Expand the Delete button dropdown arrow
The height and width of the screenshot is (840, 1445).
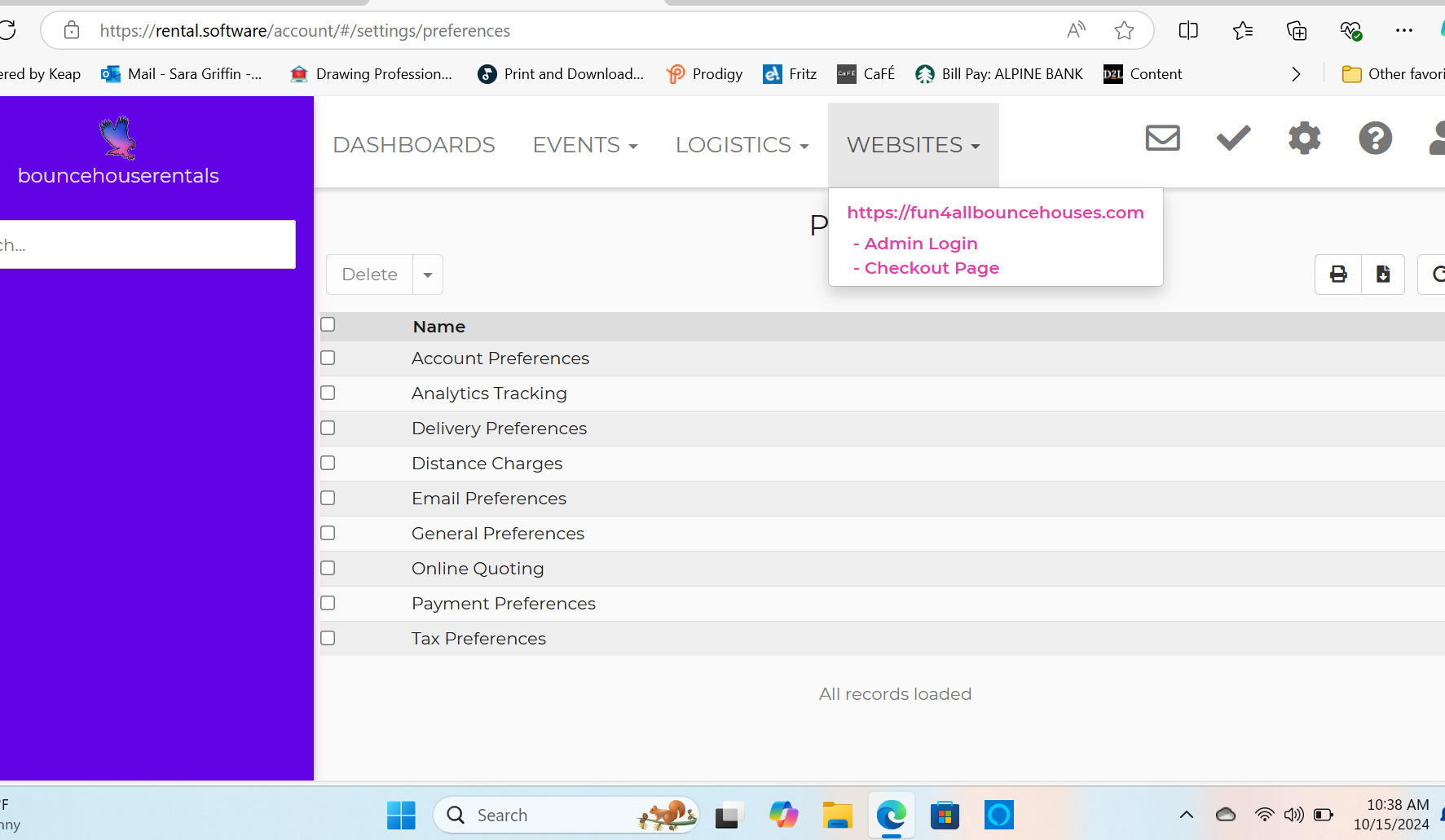pos(428,275)
